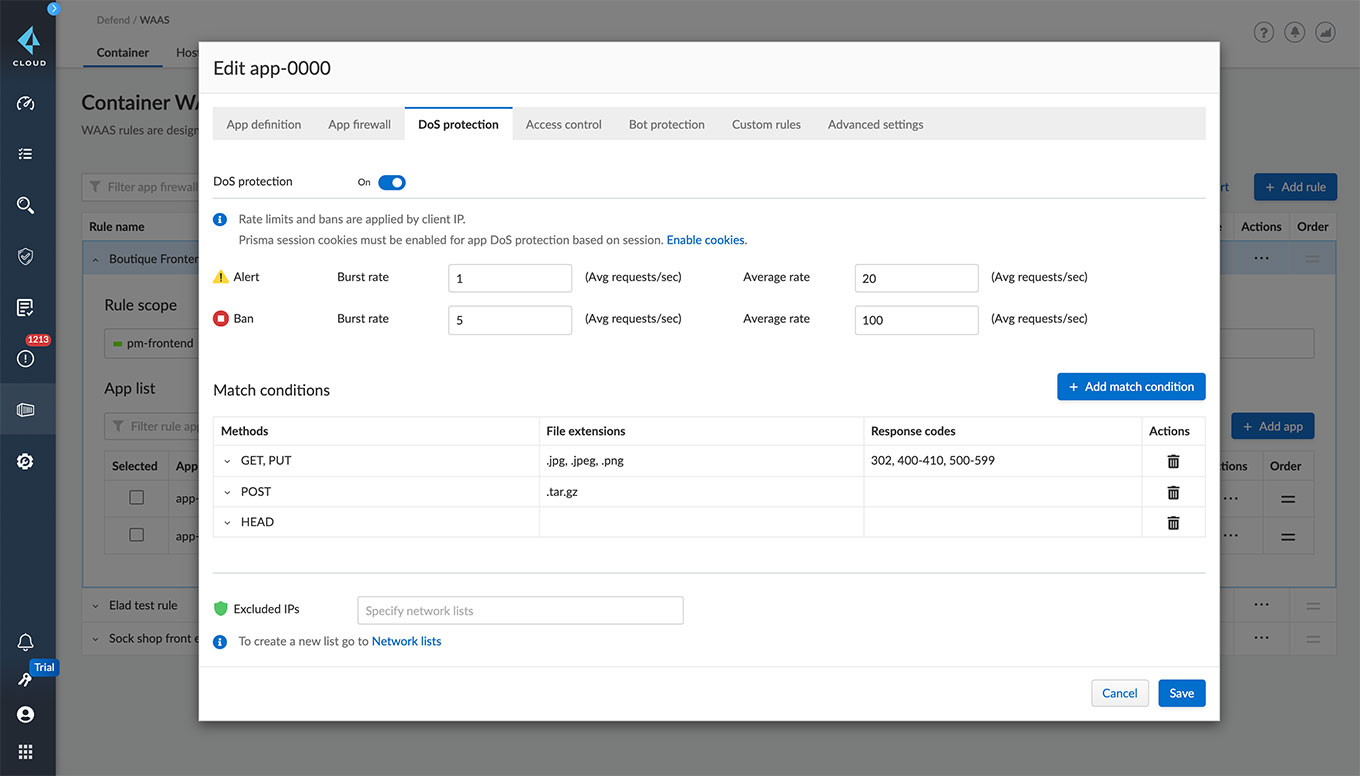Open the Radar dashboard gauge icon
This screenshot has width=1360, height=776.
(26, 103)
